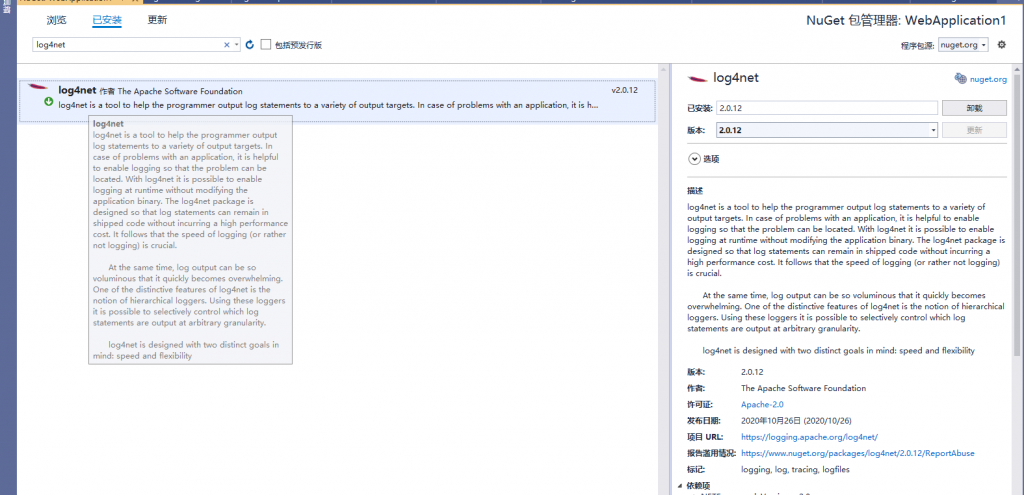Open the Apache-2.0 license link
The width and height of the screenshot is (1024, 495).
(x=762, y=404)
